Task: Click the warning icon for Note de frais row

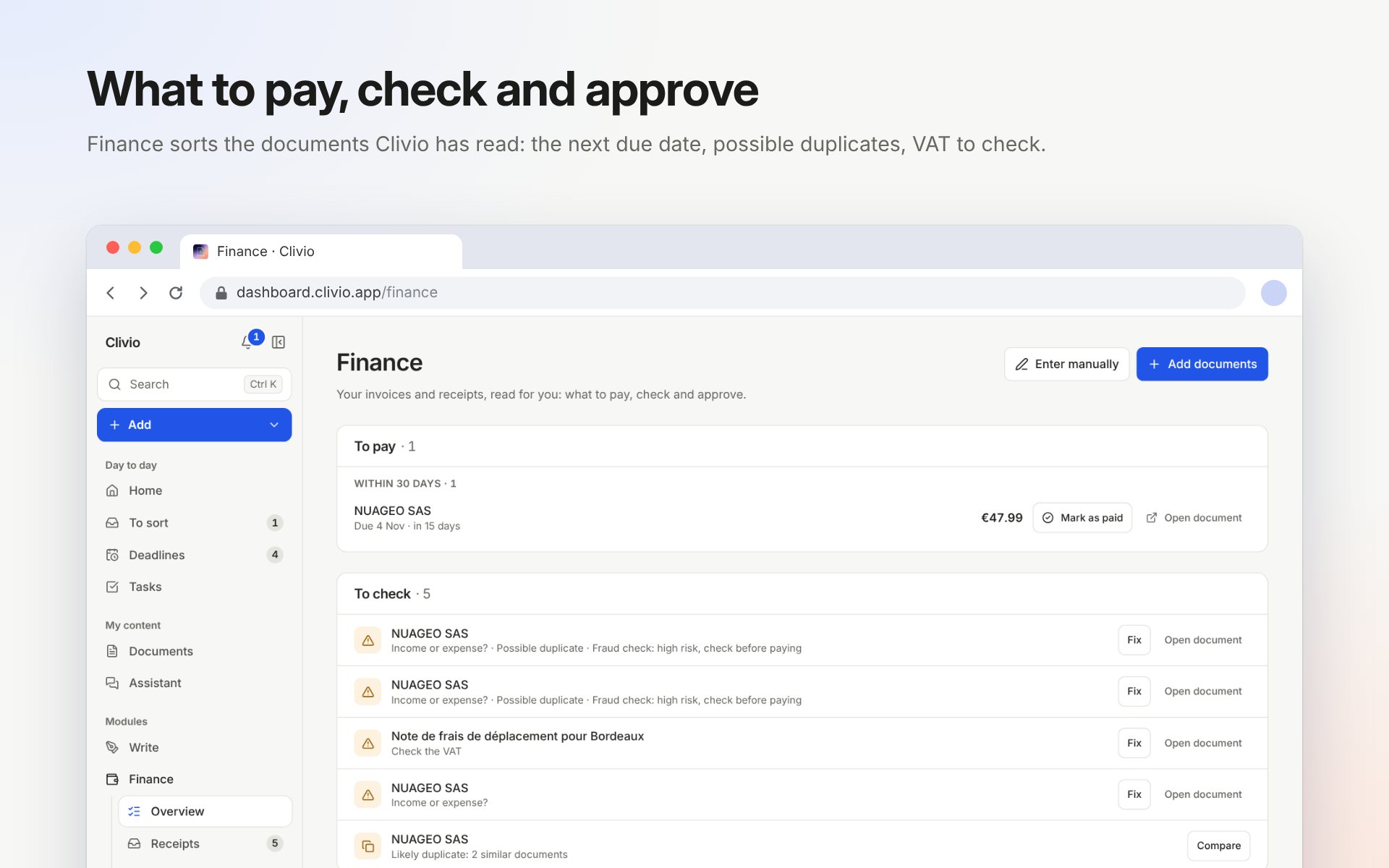Action: tap(368, 743)
